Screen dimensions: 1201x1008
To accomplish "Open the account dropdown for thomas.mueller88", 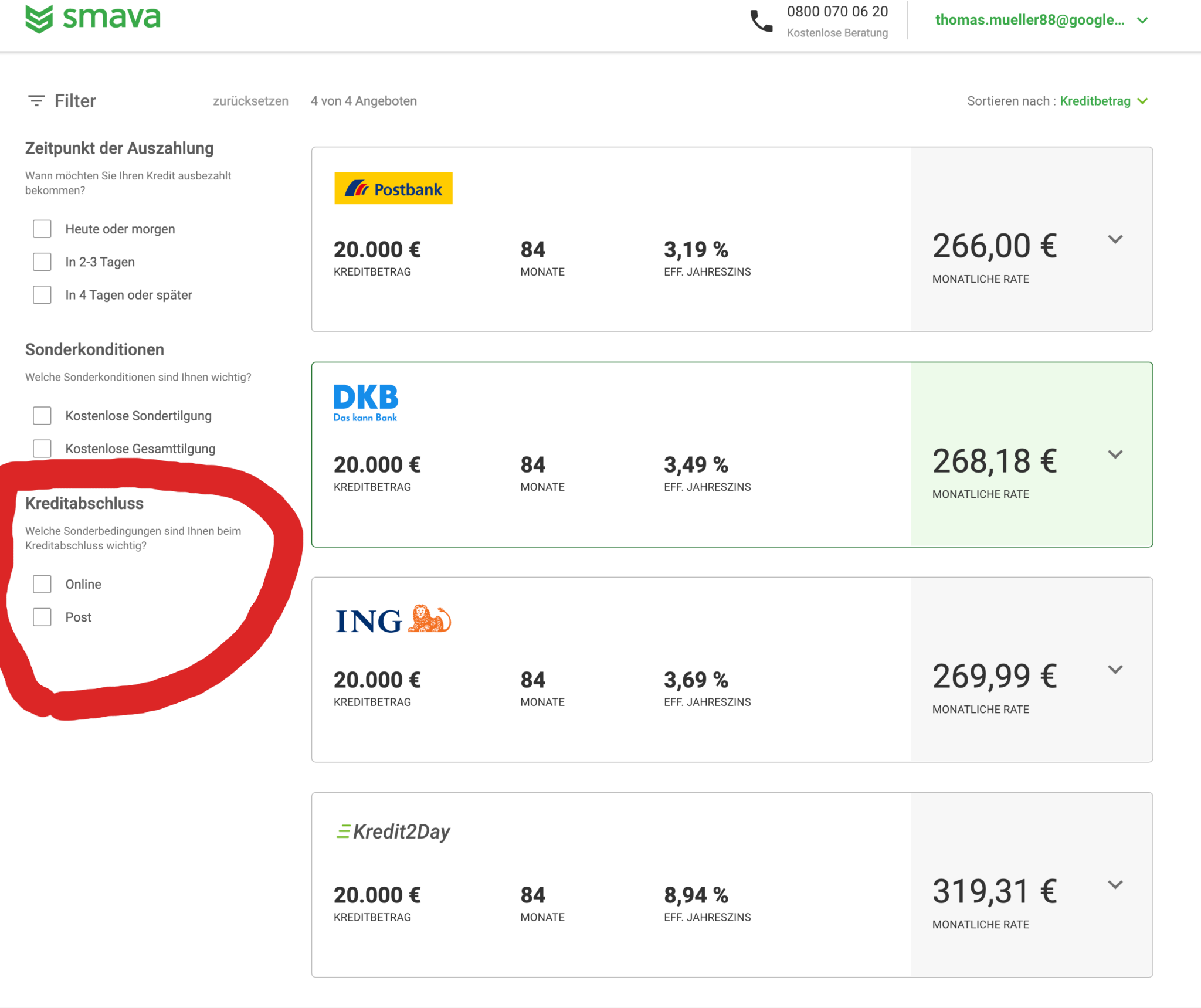I will [x=1041, y=20].
